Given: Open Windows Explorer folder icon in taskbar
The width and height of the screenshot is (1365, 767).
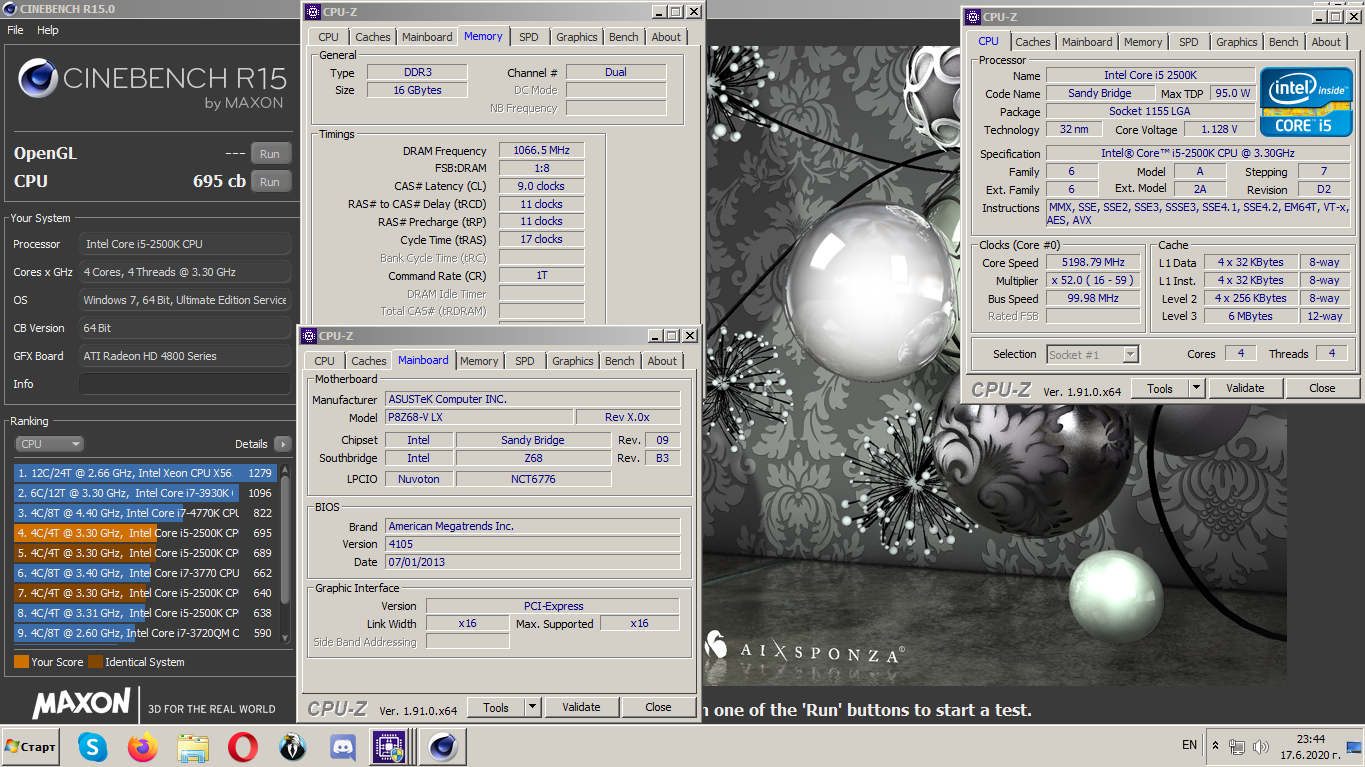Looking at the screenshot, I should tap(193, 746).
